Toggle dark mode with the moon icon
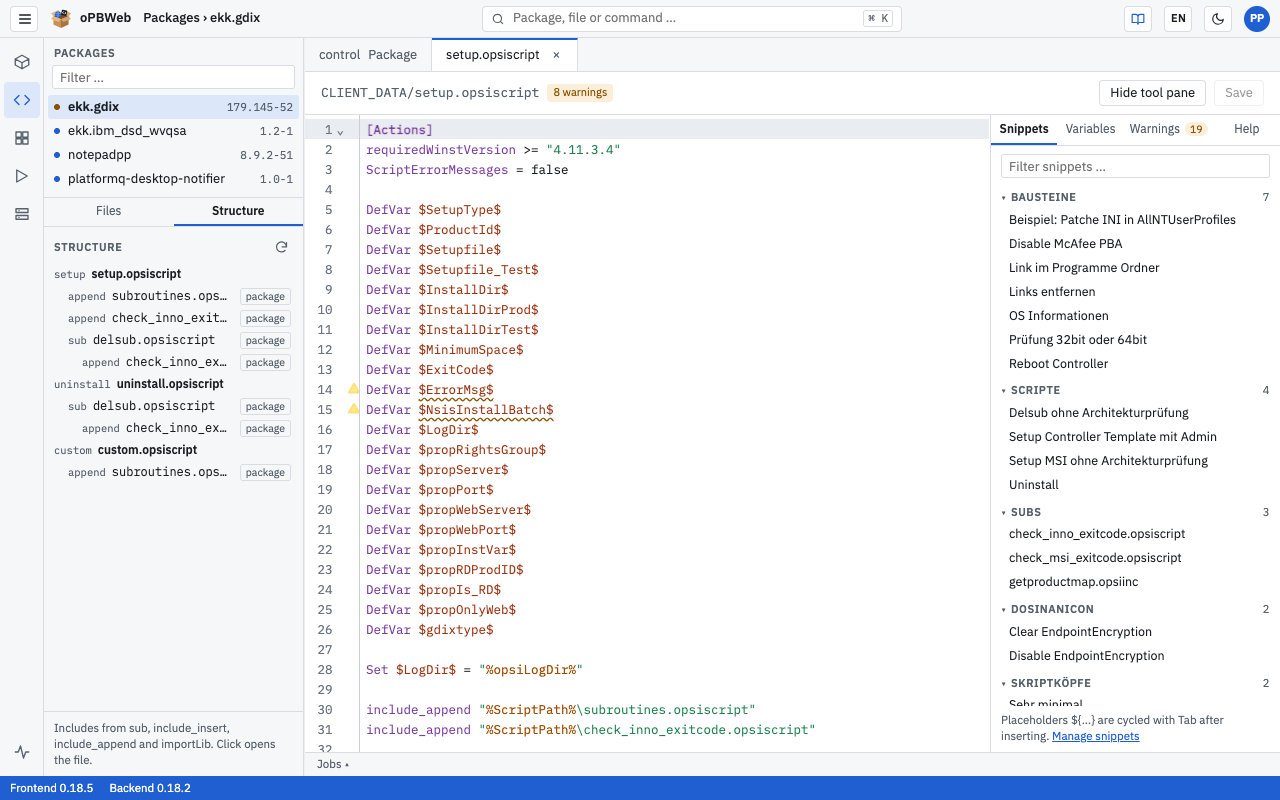The width and height of the screenshot is (1280, 800). (1218, 18)
